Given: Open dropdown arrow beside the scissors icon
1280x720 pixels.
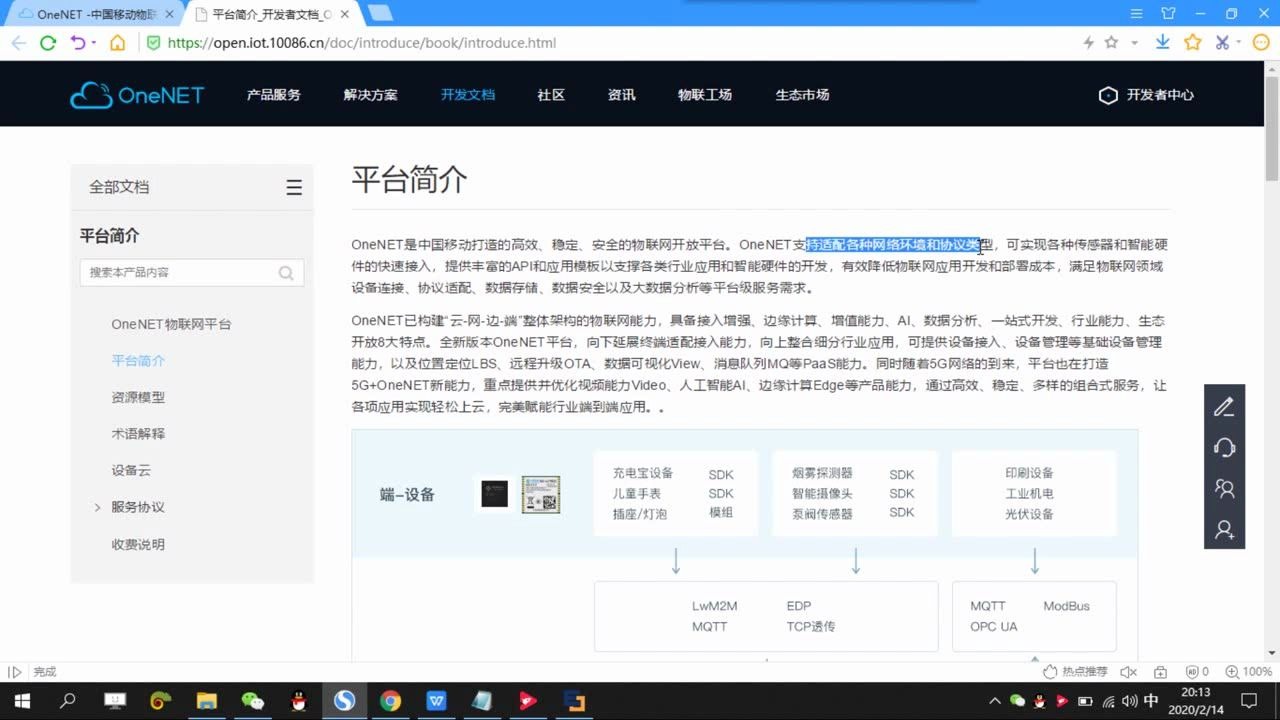Looking at the screenshot, I should point(1240,43).
